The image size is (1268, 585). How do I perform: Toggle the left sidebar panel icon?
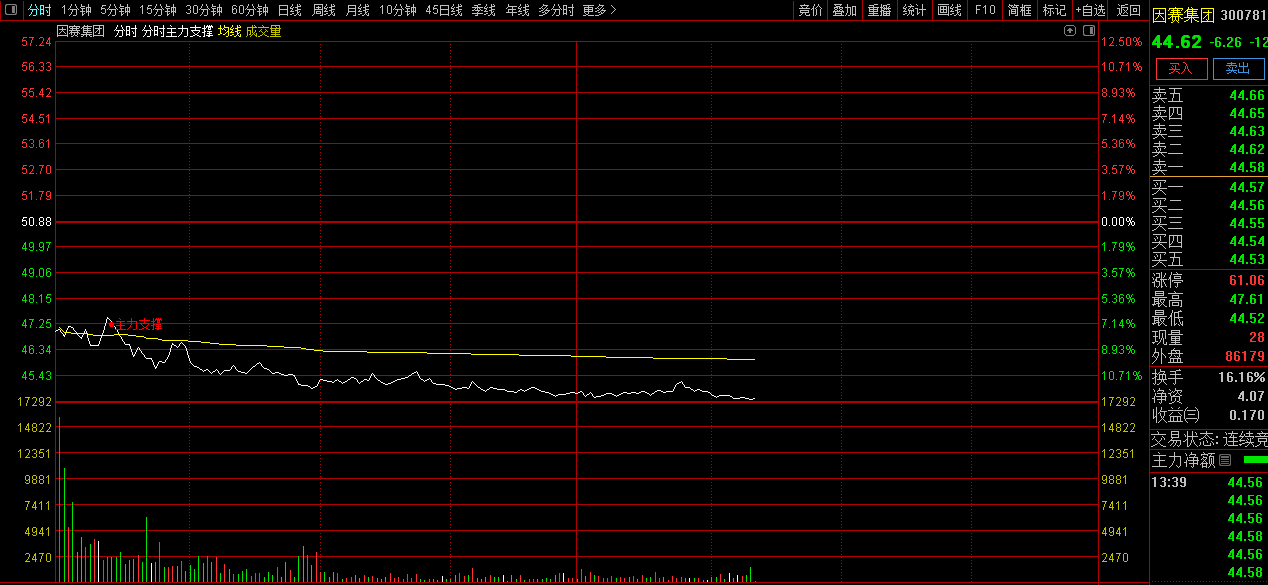point(9,10)
